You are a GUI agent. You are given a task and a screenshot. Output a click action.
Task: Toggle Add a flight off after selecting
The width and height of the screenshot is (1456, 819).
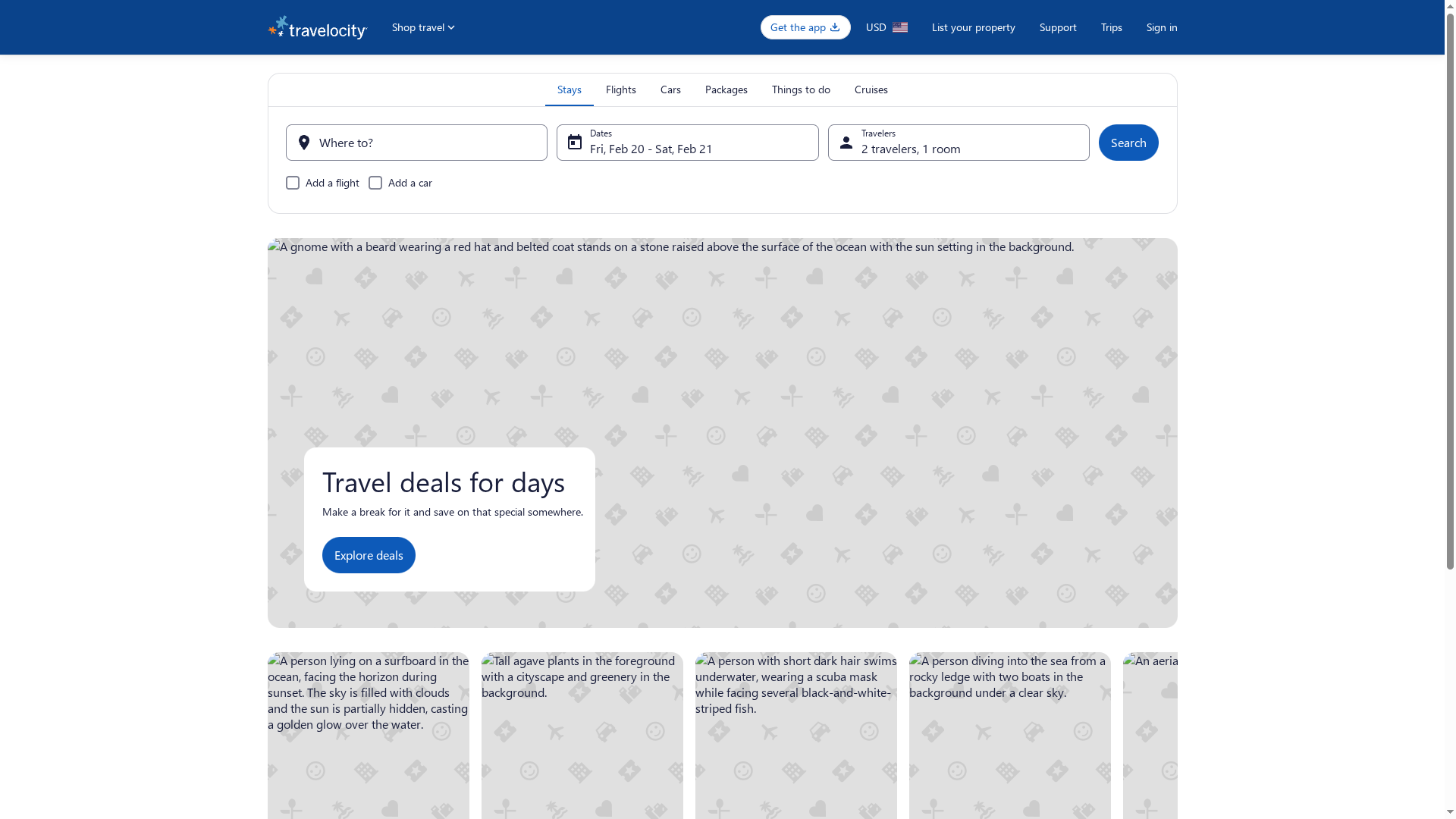(293, 183)
